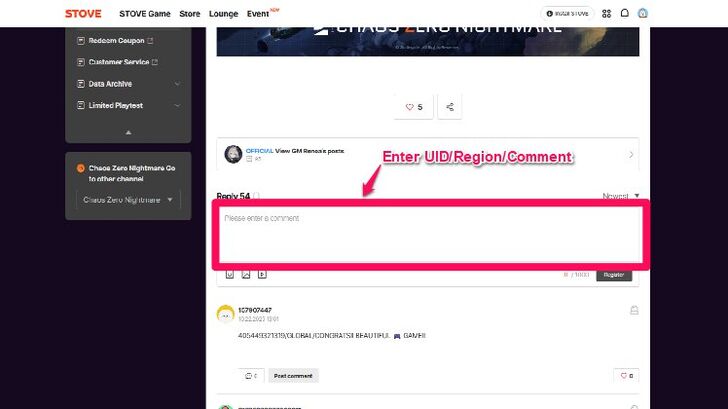Like the comment by 157907447
Screen dimensions: 728x409
(626, 376)
